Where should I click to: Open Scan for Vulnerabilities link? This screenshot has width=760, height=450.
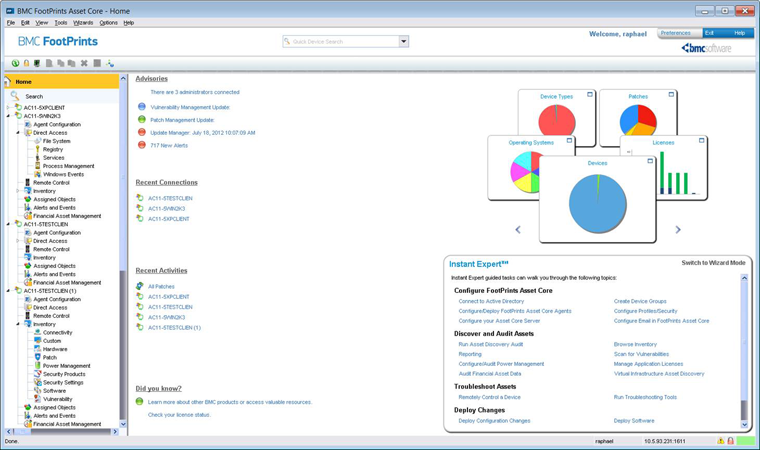pyautogui.click(x=641, y=354)
